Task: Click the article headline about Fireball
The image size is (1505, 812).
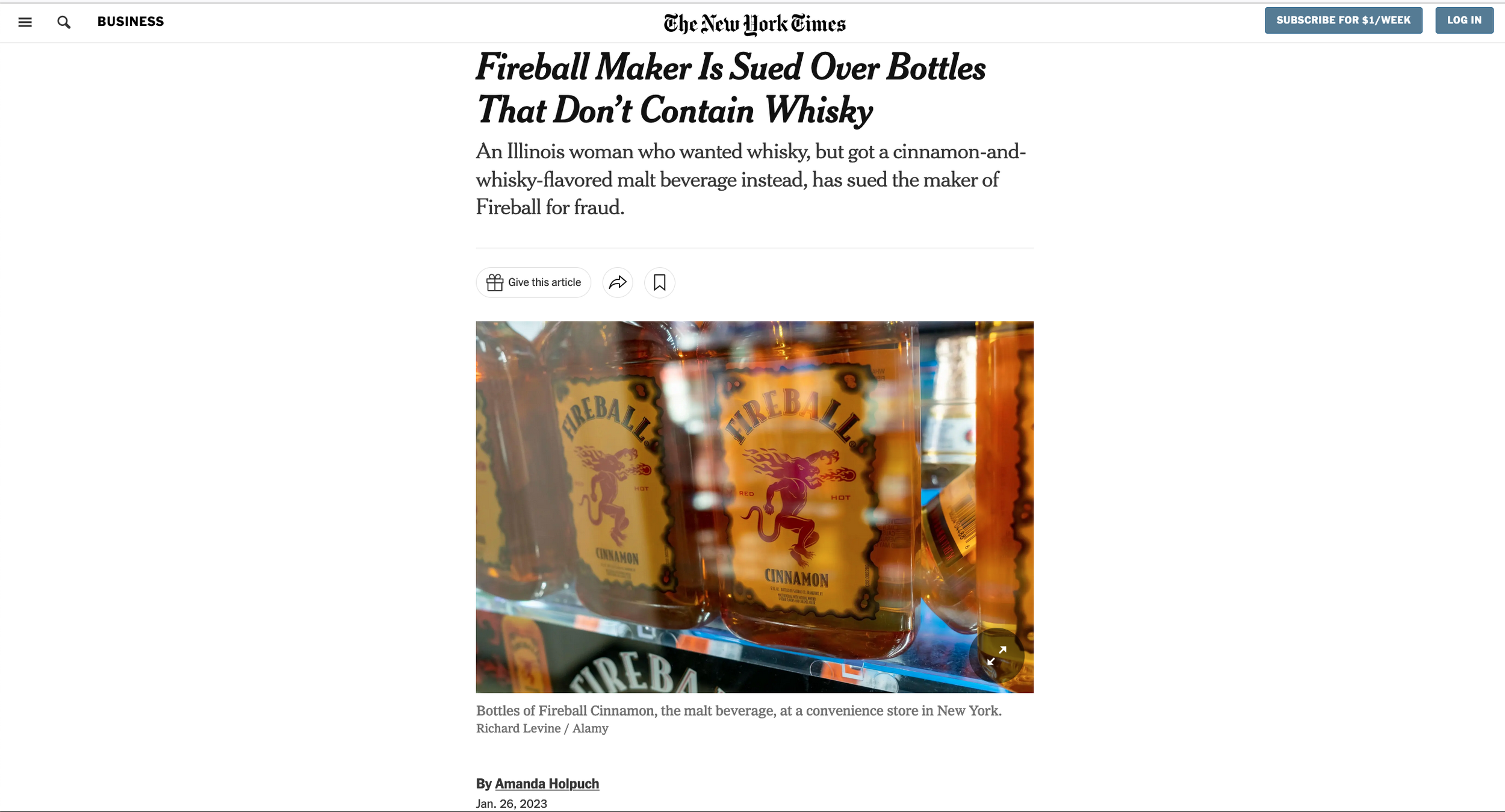Action: tap(730, 88)
